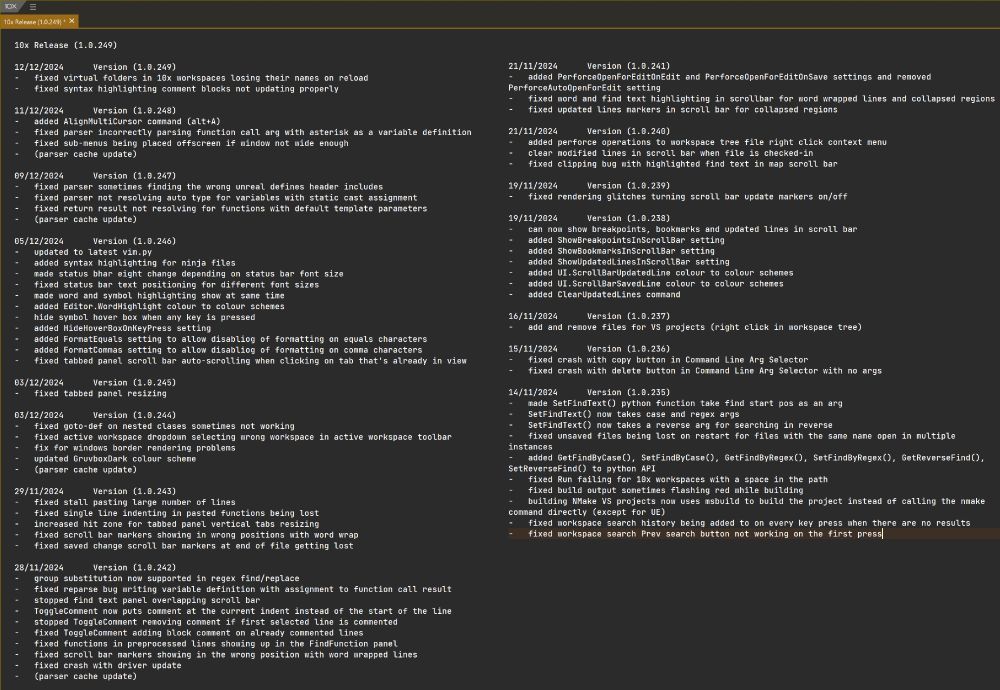This screenshot has width=1000, height=690.
Task: Click the "14/11/2024 Version (1.0.235)" line
Action: (x=589, y=393)
